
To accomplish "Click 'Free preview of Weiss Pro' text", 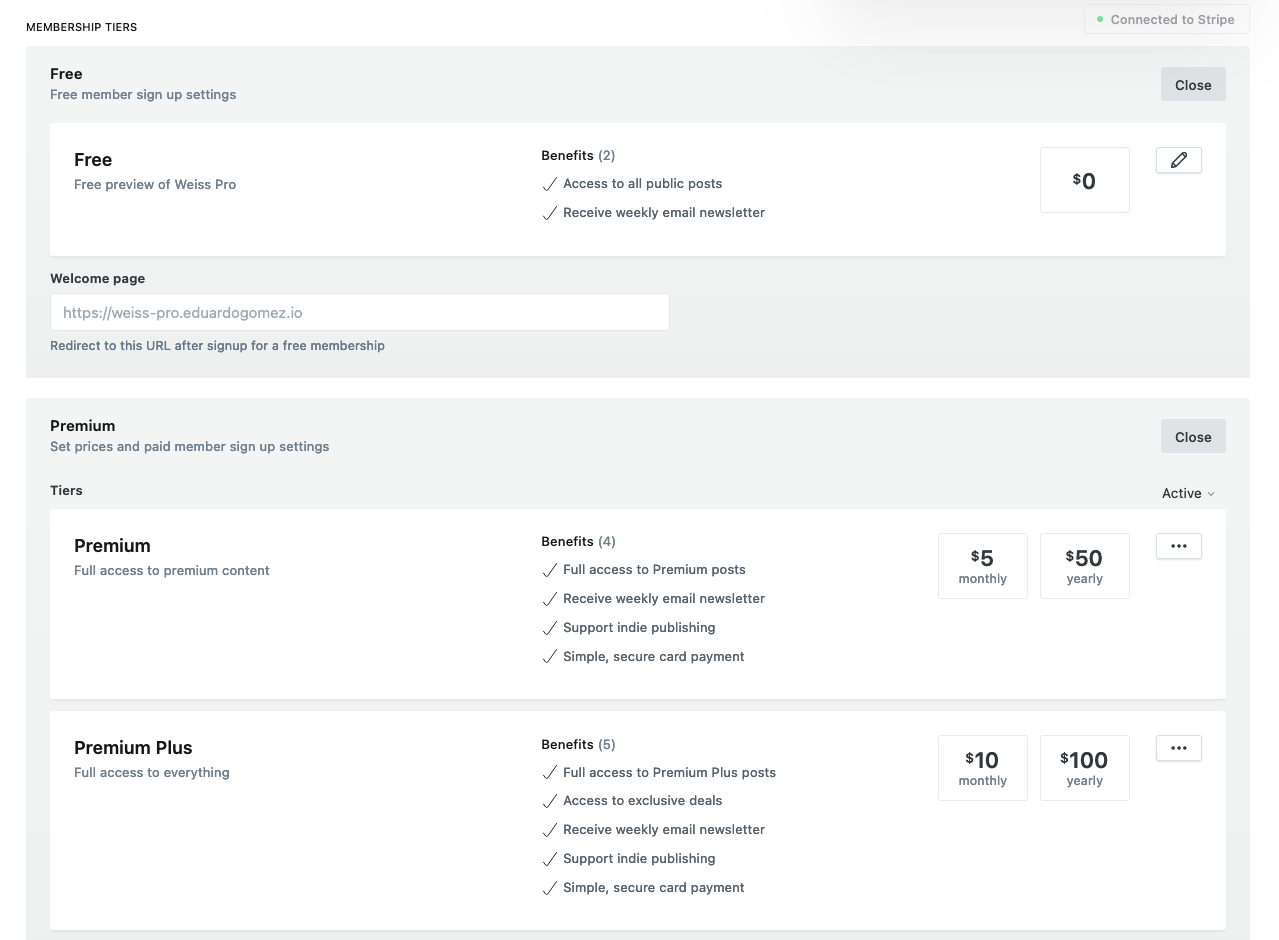I will pos(155,184).
